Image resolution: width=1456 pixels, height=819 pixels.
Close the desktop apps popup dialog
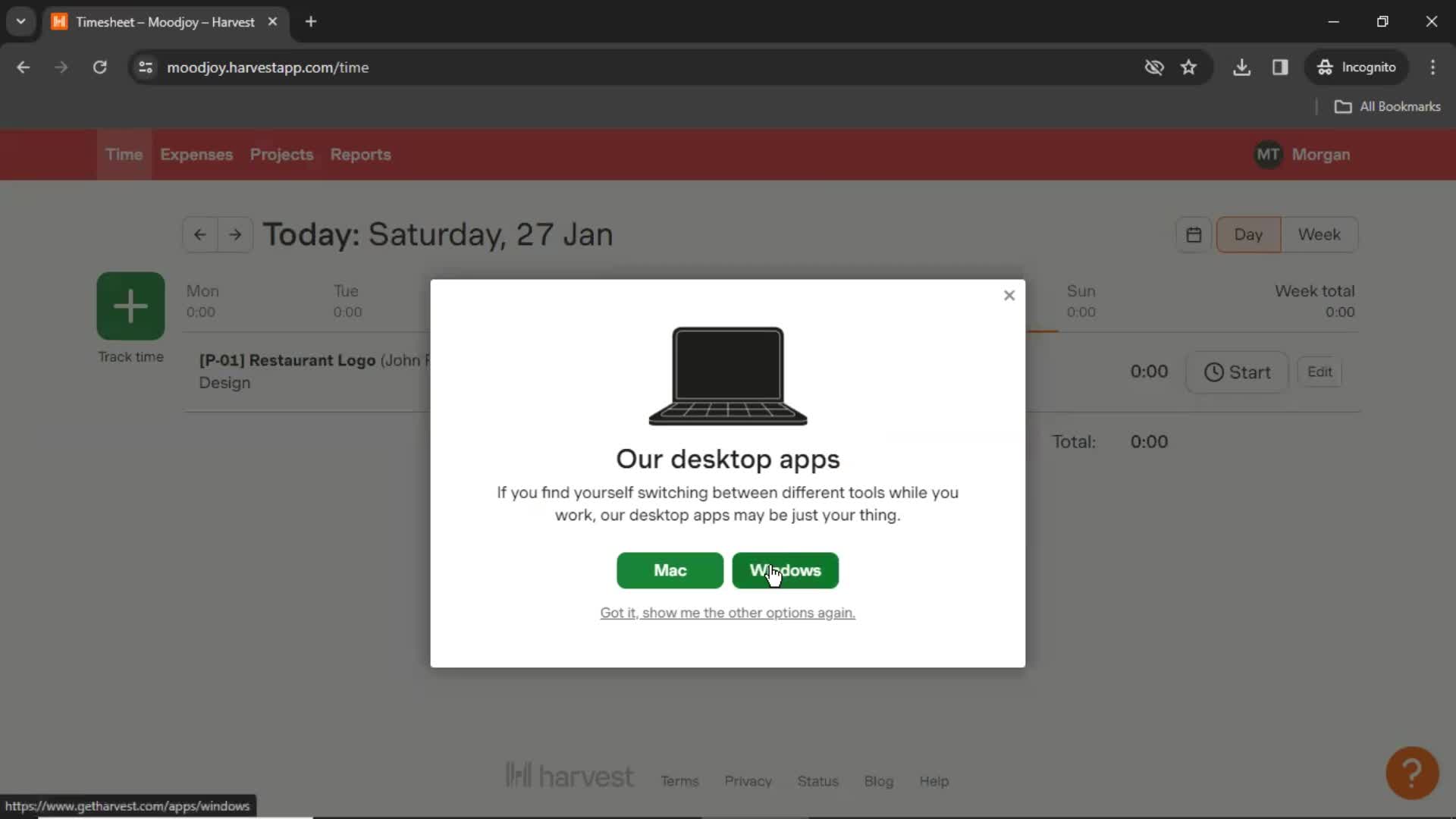click(x=1009, y=294)
